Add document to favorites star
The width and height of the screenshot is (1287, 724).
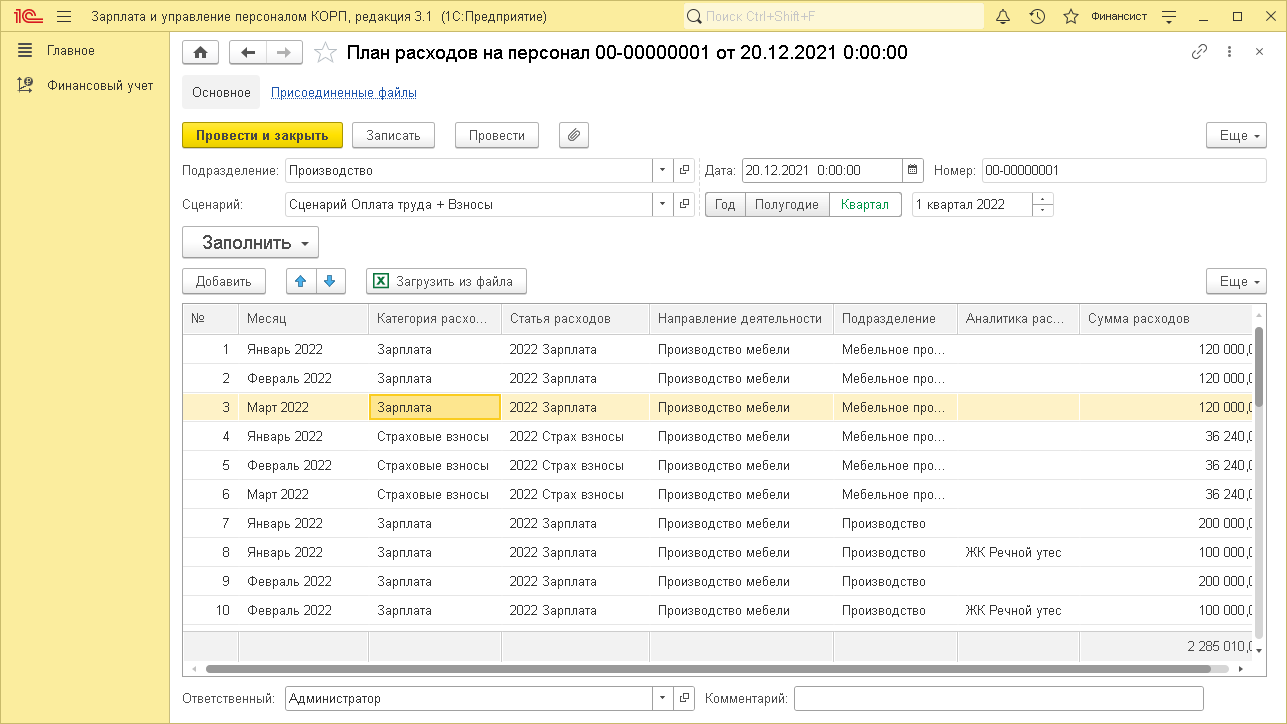point(325,53)
